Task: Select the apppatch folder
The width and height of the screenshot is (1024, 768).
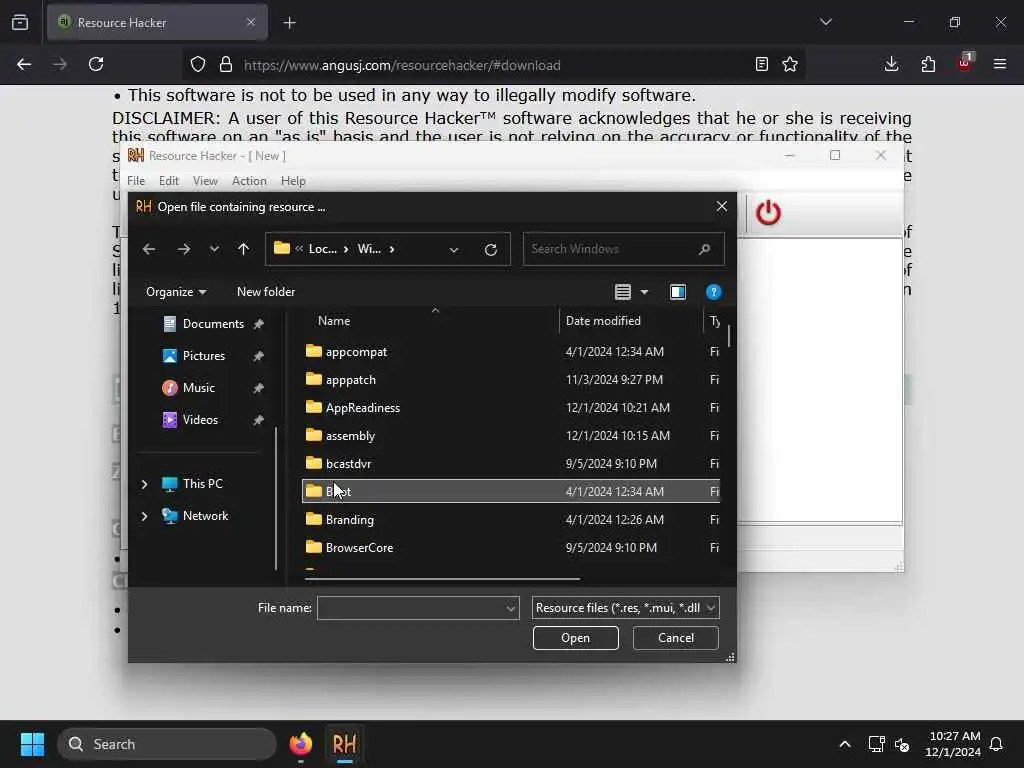Action: (511, 379)
